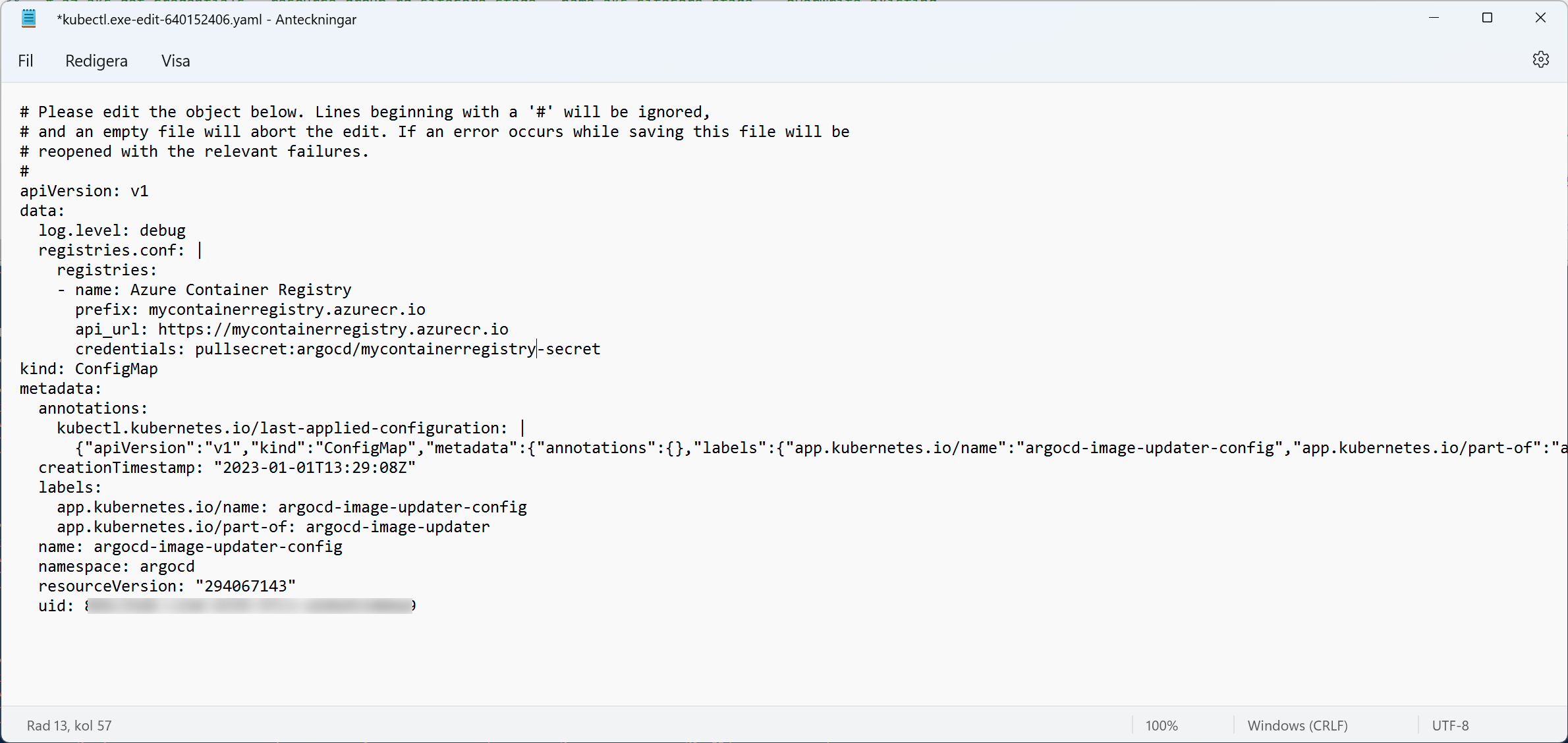Screen dimensions: 1568x743
Task: Click the log.level: debug line
Action: pyautogui.click(x=112, y=230)
